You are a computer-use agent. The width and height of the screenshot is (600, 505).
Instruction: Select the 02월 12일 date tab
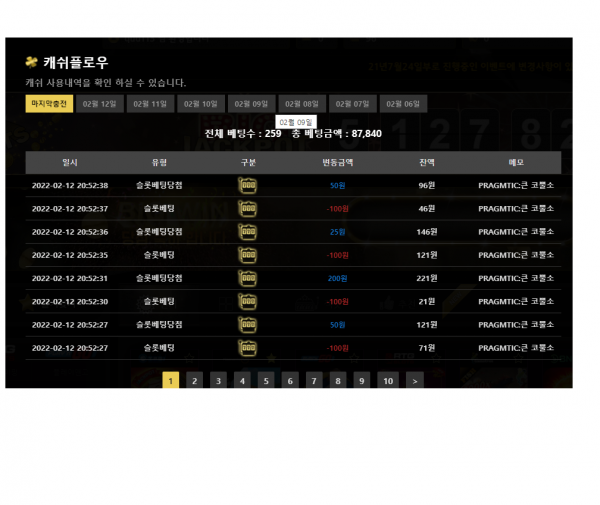pyautogui.click(x=99, y=104)
